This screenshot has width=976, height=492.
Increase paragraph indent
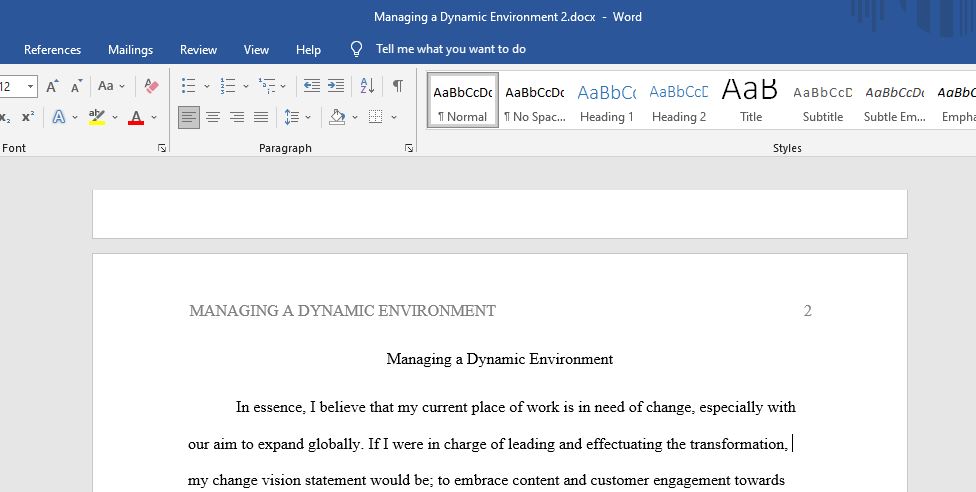(336, 86)
